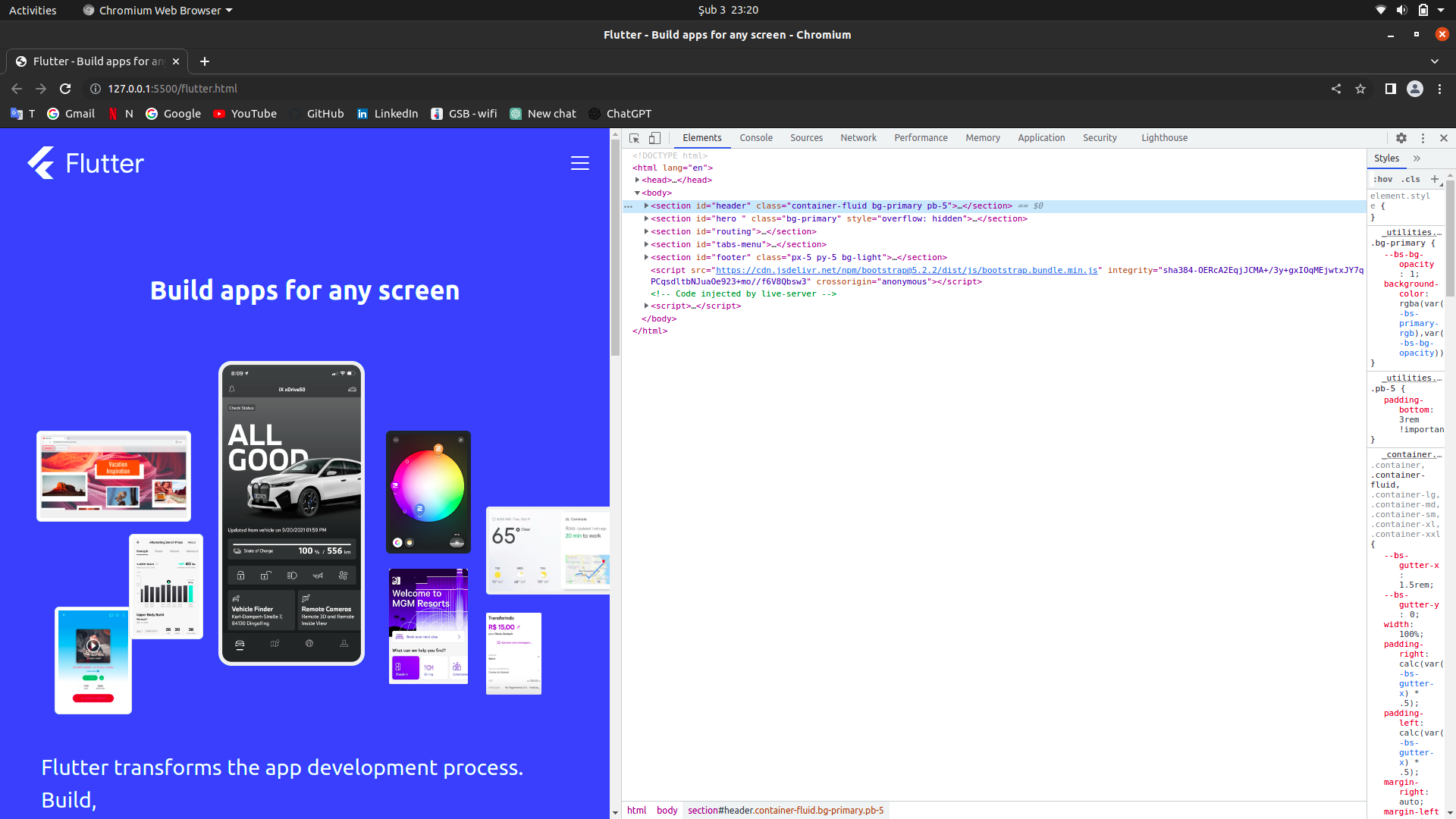Viewport: 1456px width, 819px height.
Task: Toggle the device emulation toolbar
Action: 655,138
